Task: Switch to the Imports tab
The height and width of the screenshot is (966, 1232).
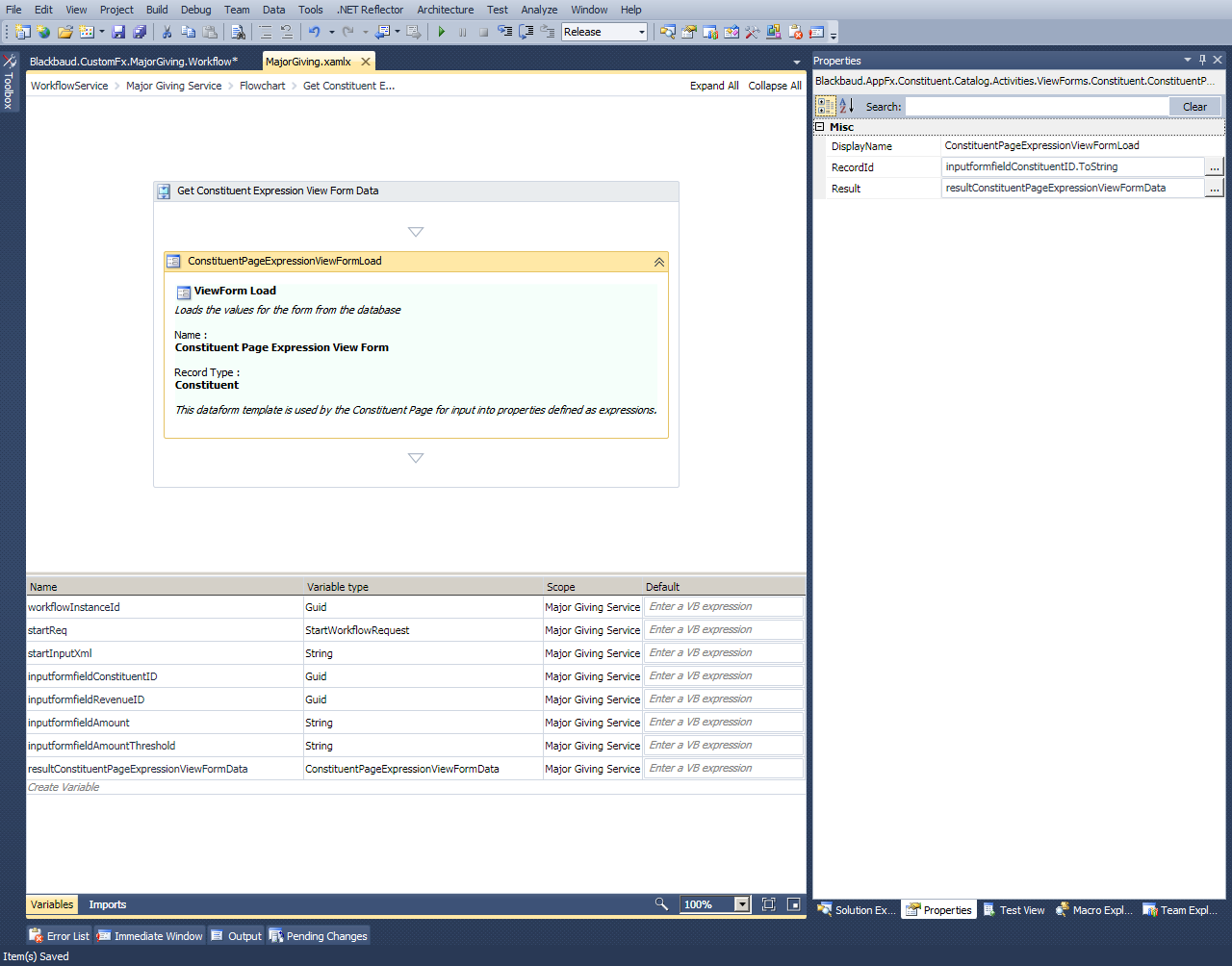Action: pos(108,904)
